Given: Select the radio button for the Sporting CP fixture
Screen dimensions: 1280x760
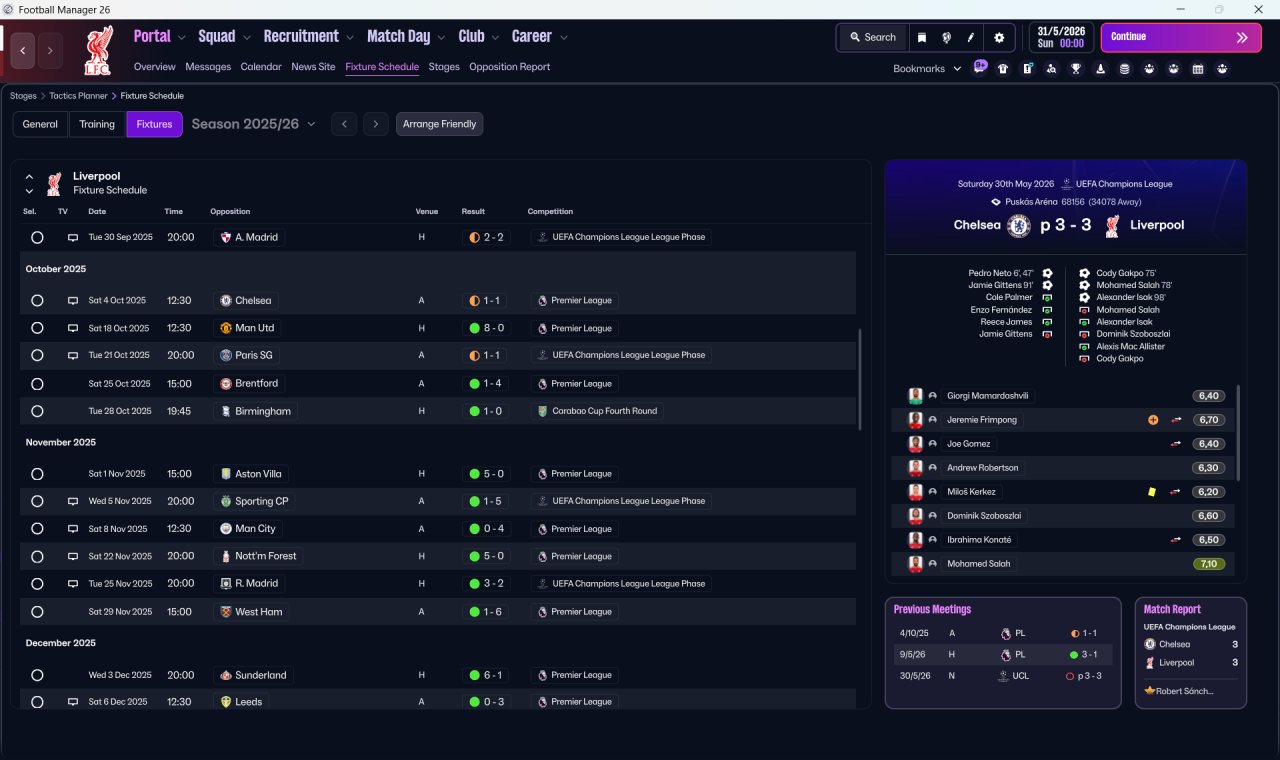Looking at the screenshot, I should [37, 501].
